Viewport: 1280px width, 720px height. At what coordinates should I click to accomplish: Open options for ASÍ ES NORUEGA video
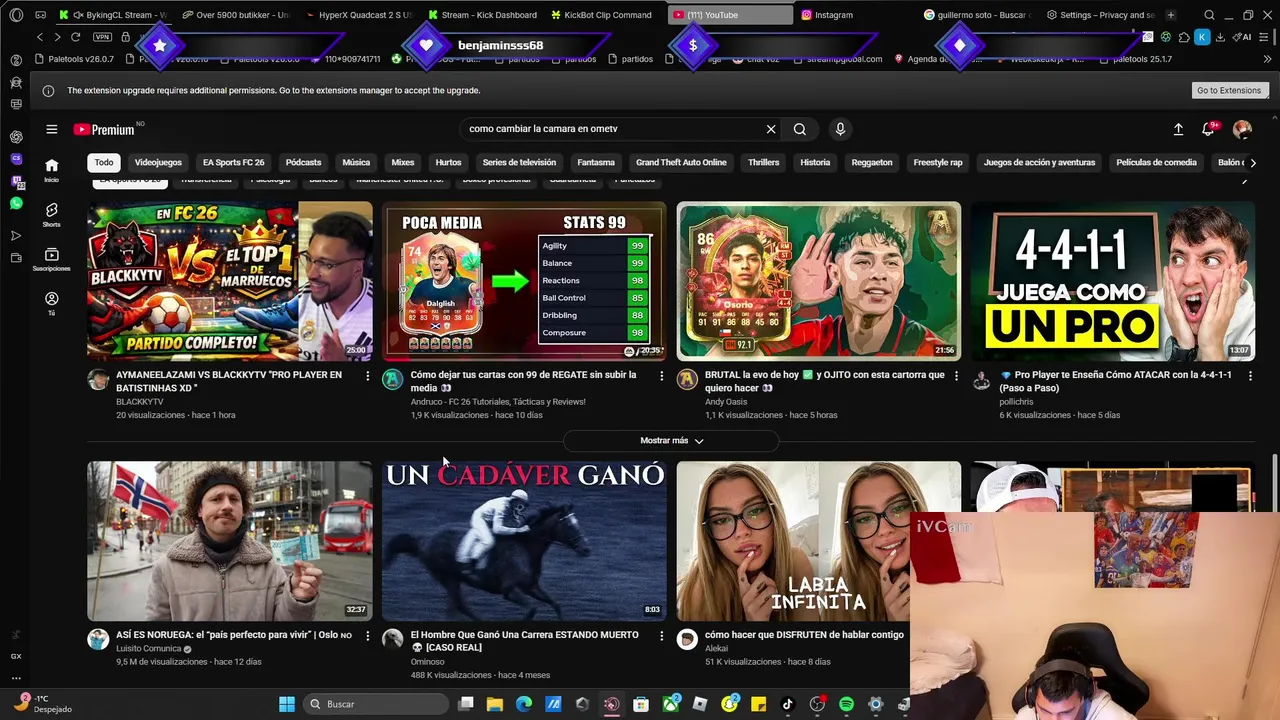(367, 635)
